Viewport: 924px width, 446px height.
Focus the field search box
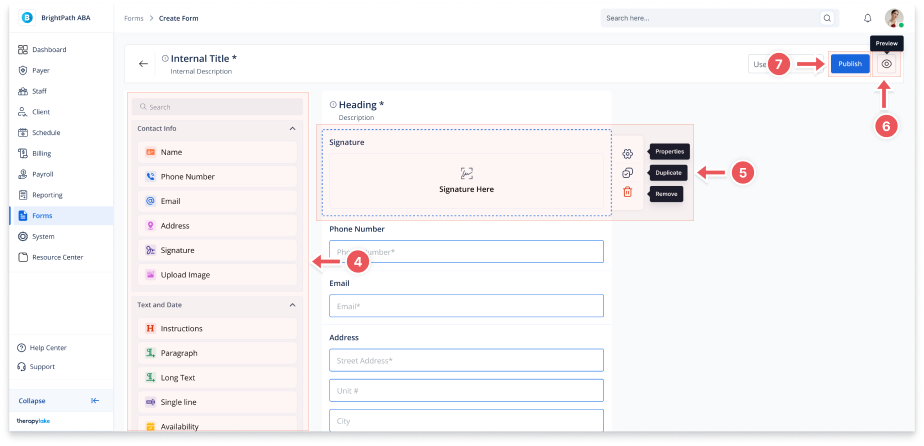point(217,107)
